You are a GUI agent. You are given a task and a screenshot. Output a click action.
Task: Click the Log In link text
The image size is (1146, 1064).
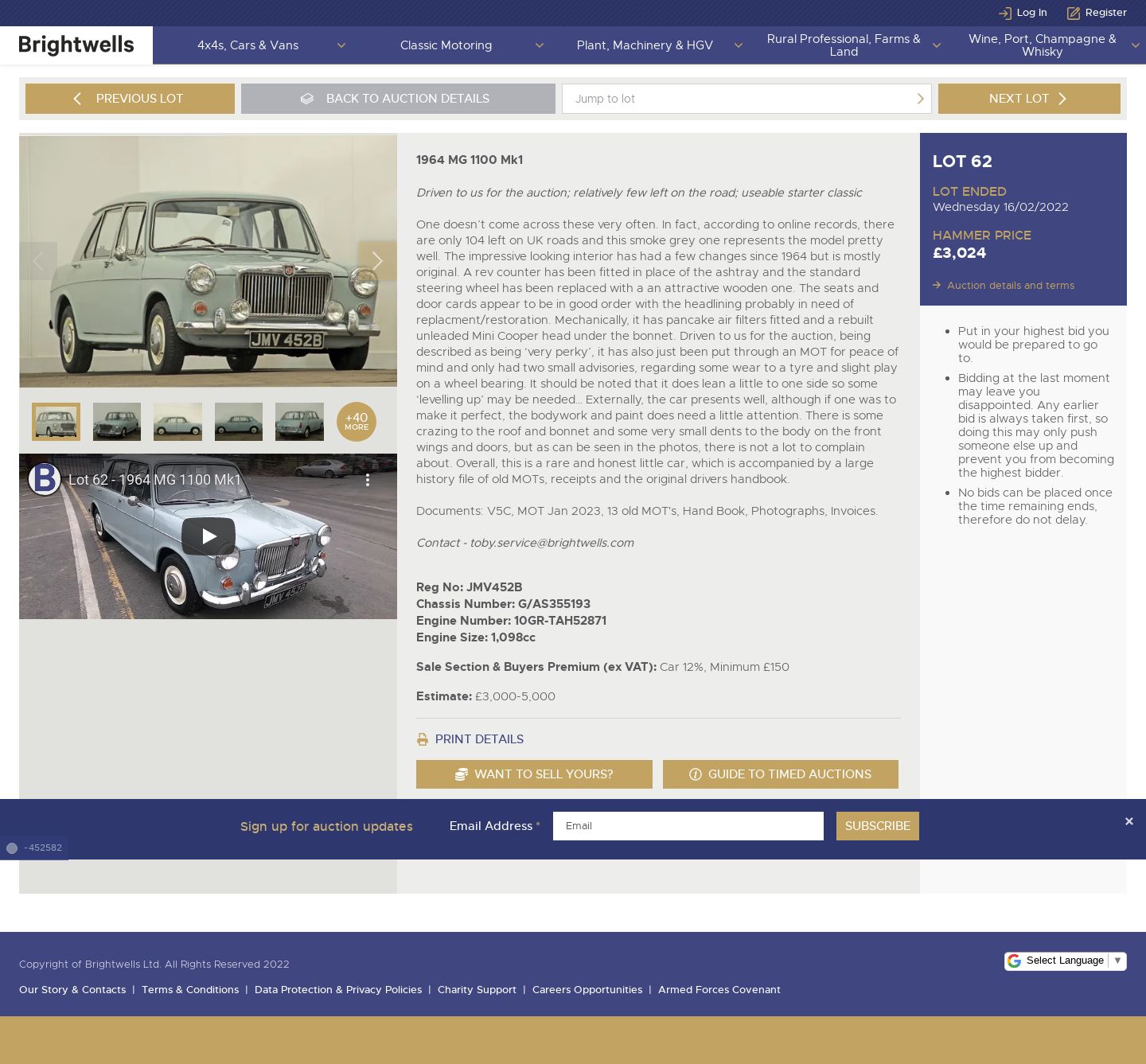click(1031, 13)
